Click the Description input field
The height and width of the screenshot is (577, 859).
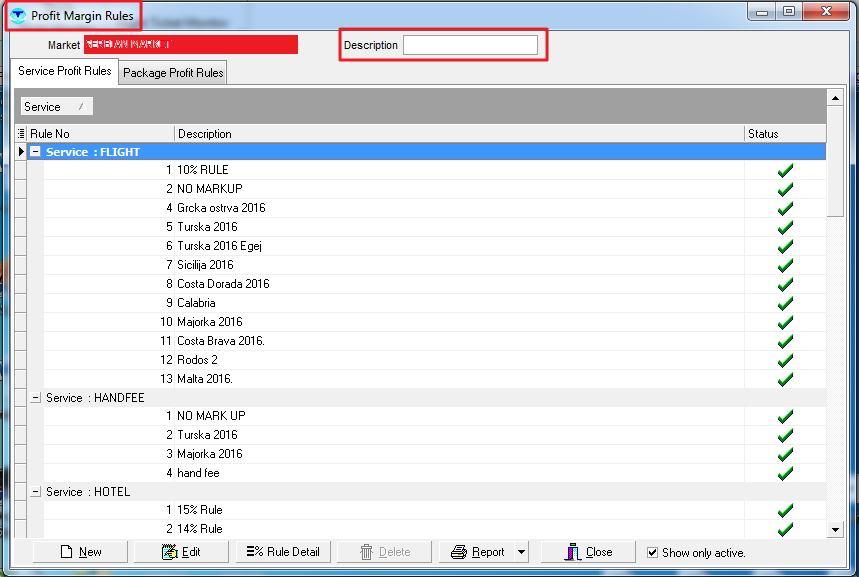click(x=470, y=45)
